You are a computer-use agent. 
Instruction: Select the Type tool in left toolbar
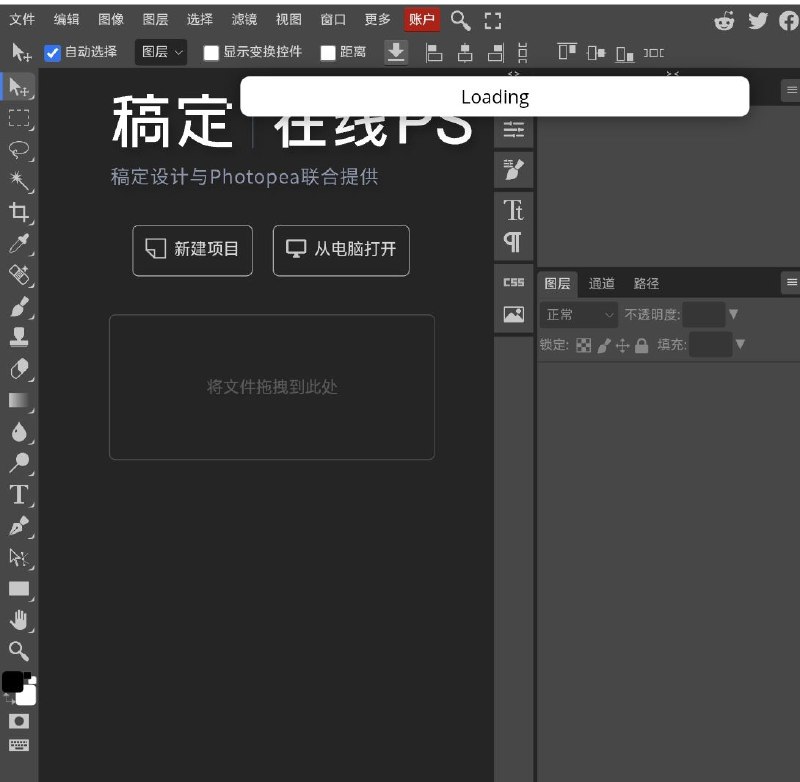(19, 494)
